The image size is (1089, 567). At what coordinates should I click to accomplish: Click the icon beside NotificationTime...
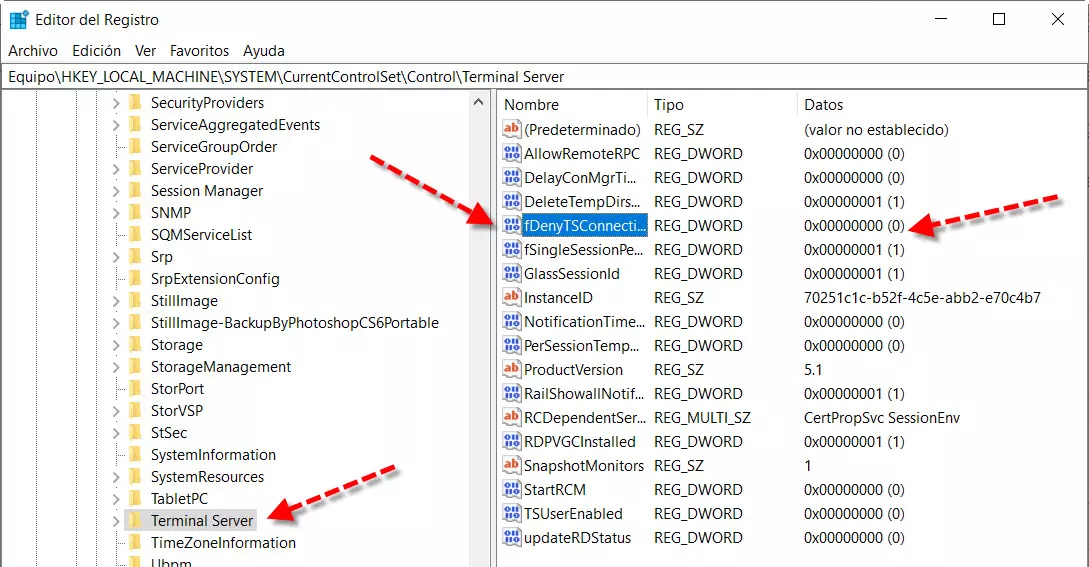[512, 321]
